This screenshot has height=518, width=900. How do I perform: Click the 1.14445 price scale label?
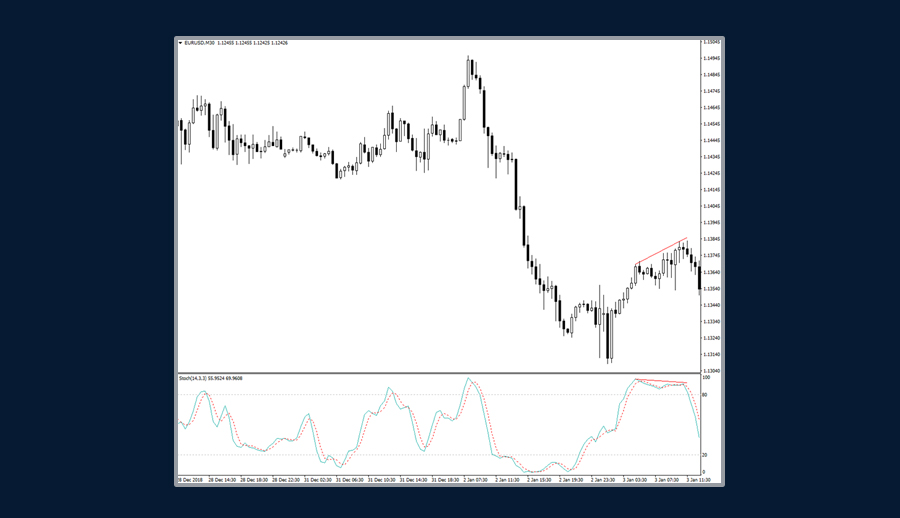coord(712,141)
